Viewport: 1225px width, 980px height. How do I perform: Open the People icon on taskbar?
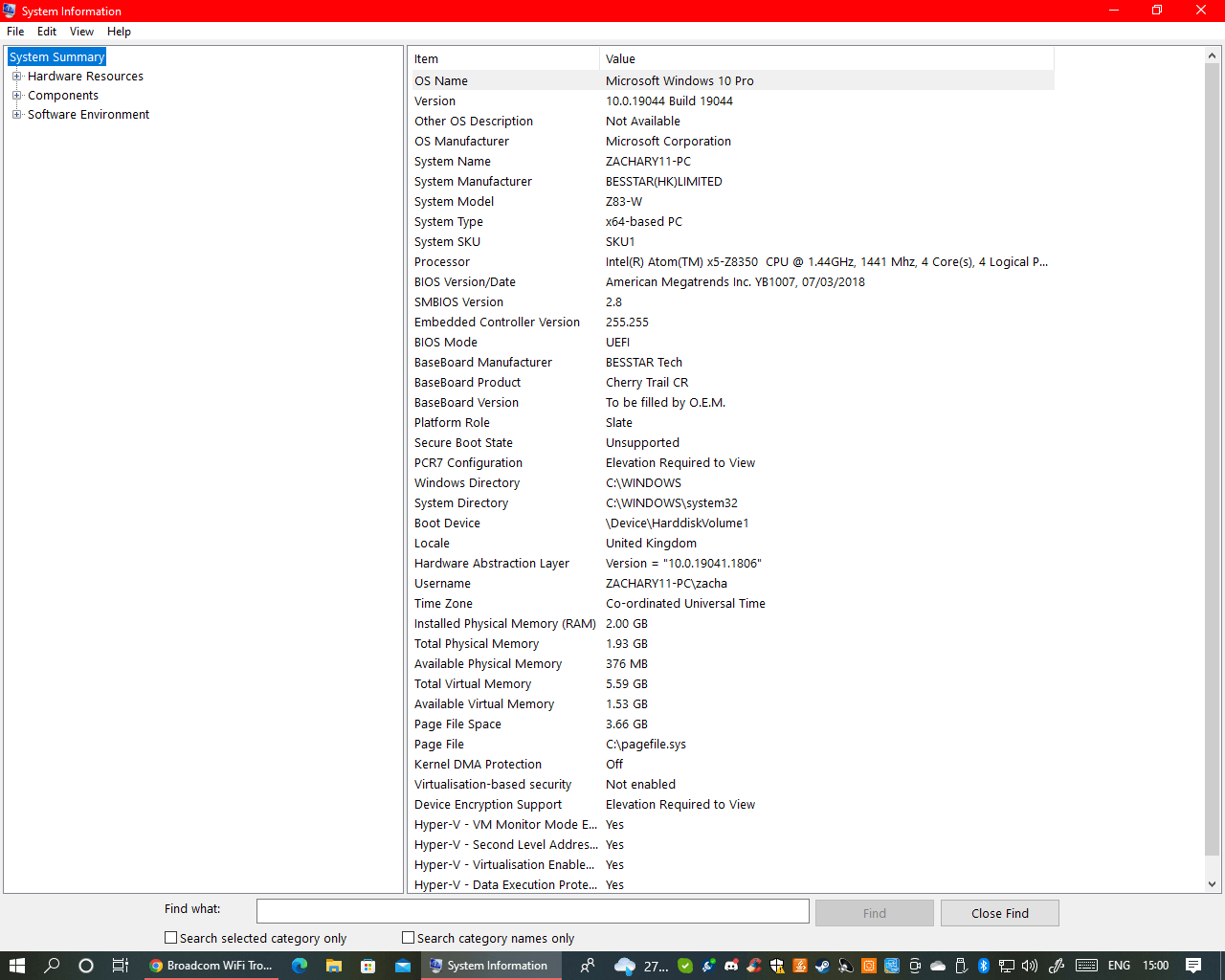point(588,966)
